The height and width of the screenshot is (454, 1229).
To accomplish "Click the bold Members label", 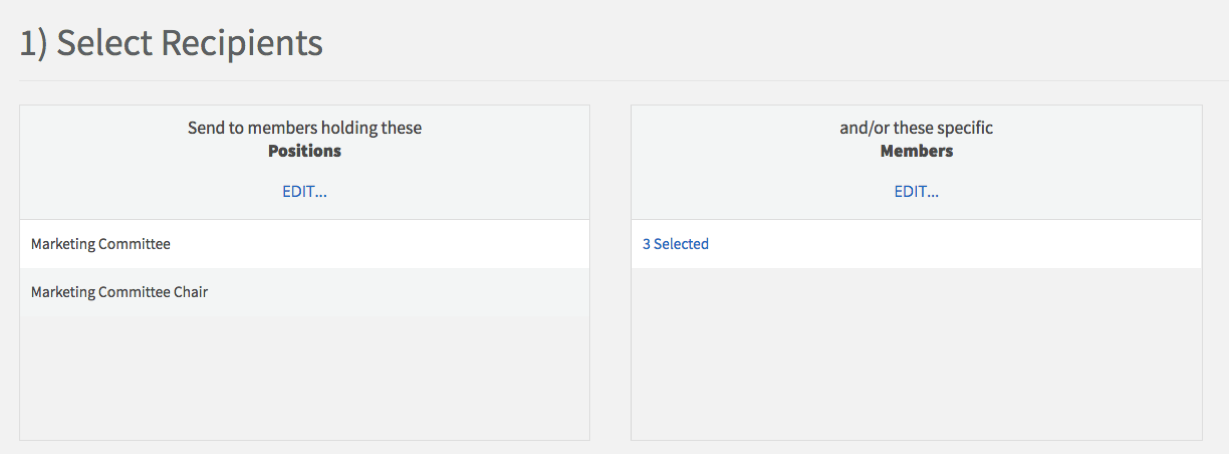I will click(x=916, y=151).
